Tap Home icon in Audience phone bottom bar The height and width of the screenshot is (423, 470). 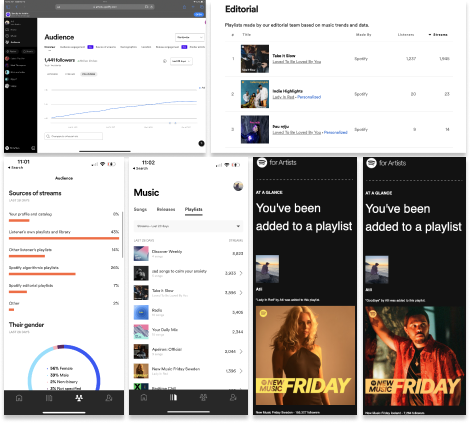click(19, 398)
